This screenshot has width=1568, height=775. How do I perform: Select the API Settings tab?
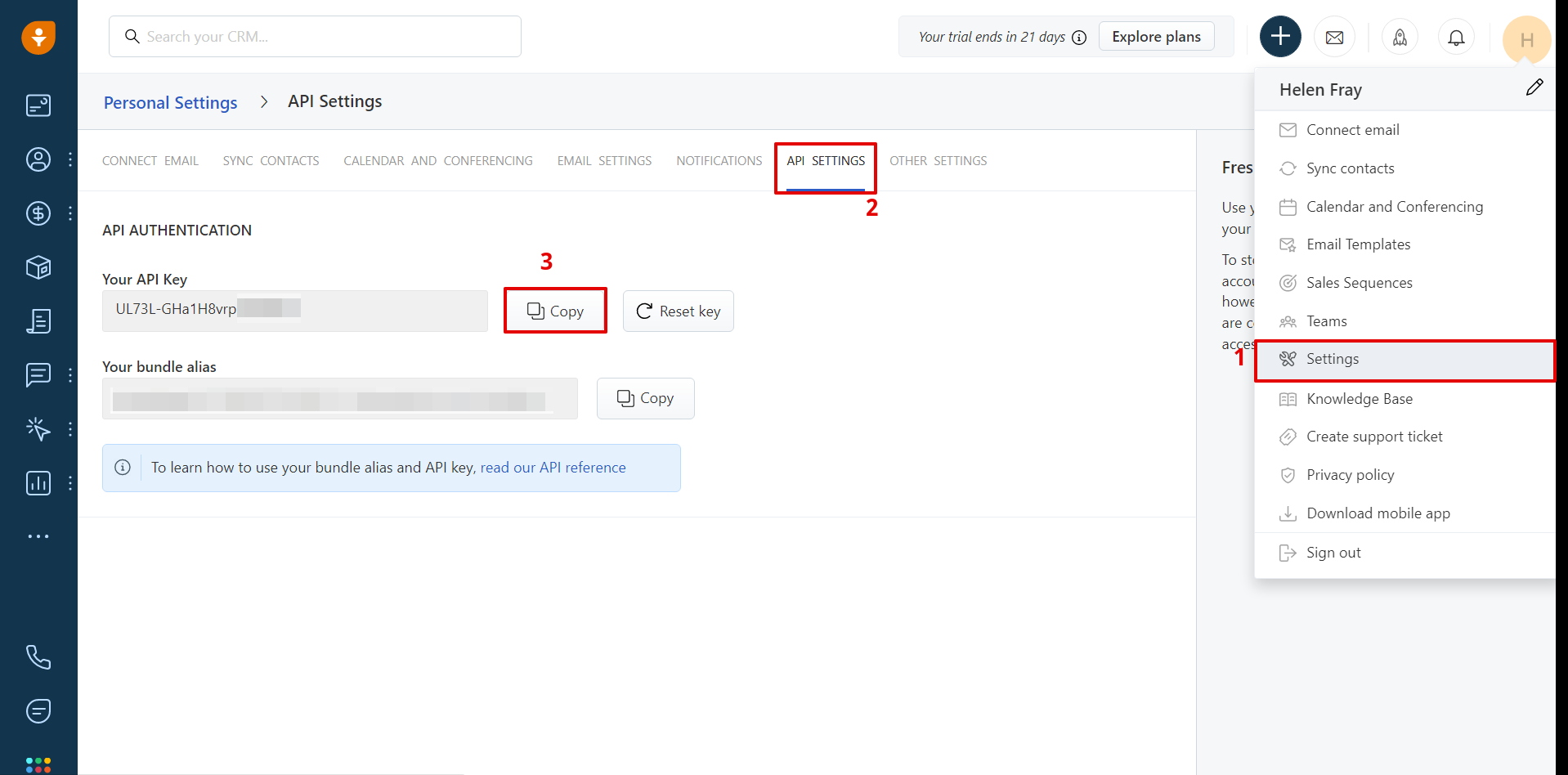(826, 161)
